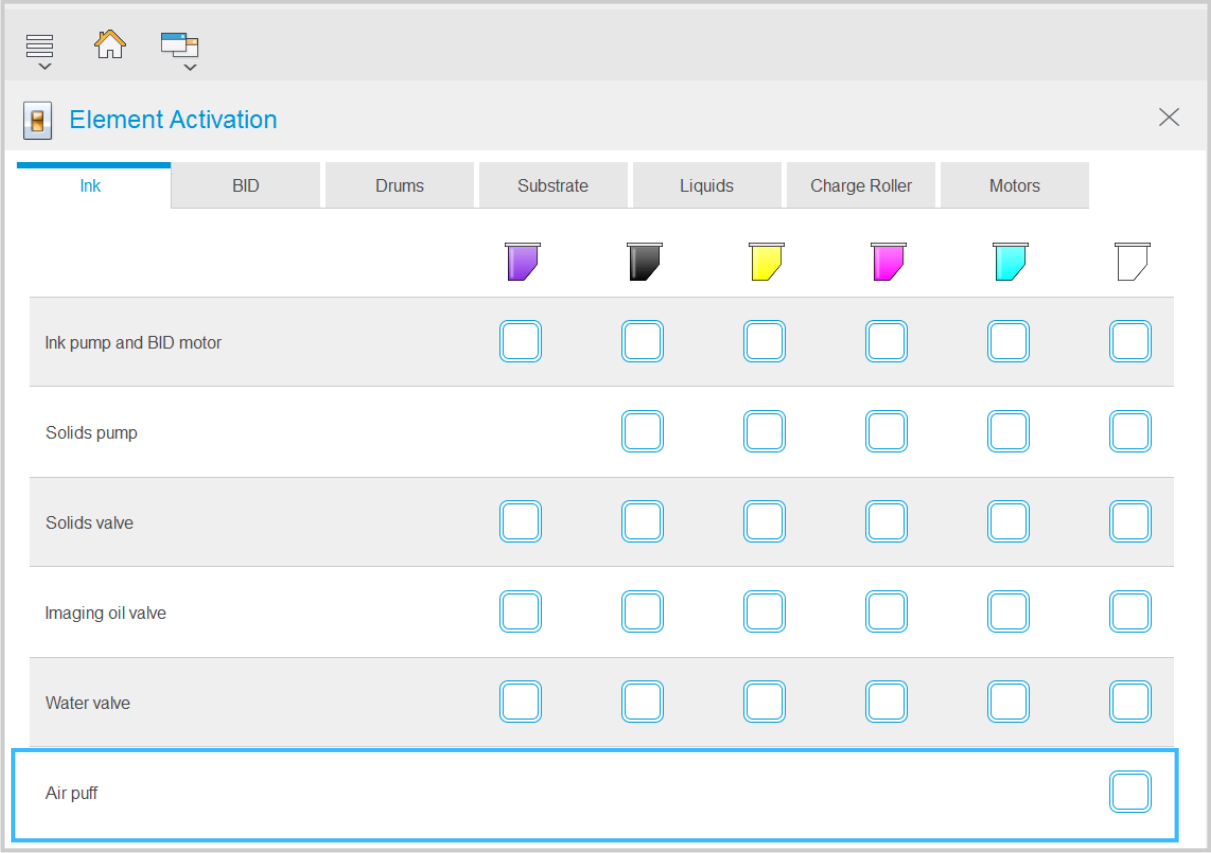This screenshot has width=1211, height=853.
Task: Go to the Home screen icon
Action: [110, 44]
